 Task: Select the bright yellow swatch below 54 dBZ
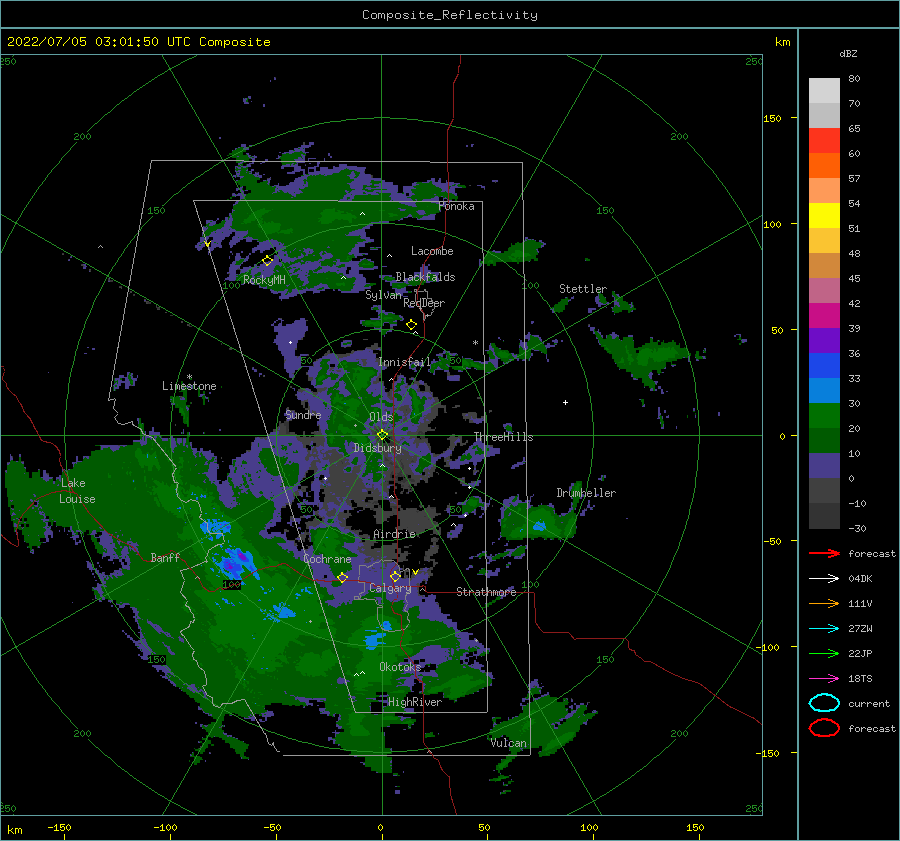824,215
